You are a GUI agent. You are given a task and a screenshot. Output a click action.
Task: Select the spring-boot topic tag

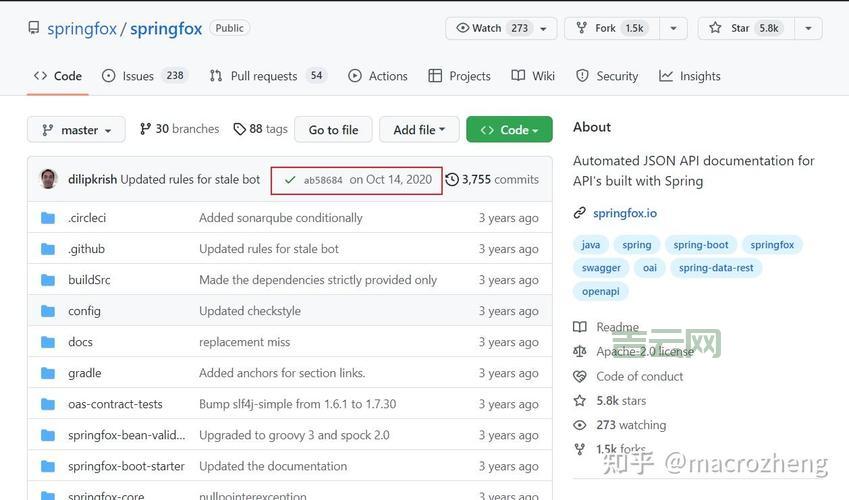tap(700, 245)
